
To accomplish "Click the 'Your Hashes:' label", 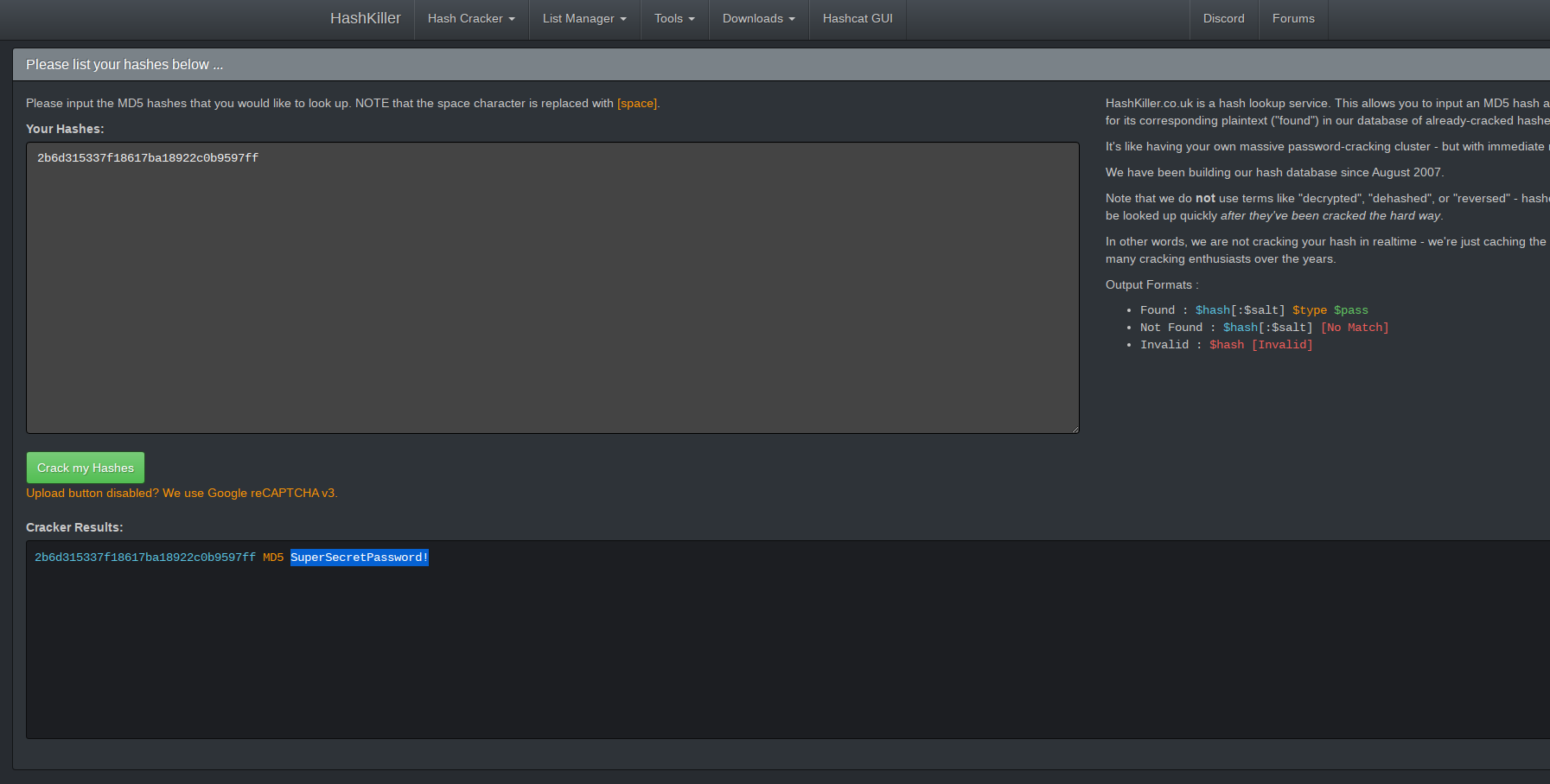I will [65, 129].
